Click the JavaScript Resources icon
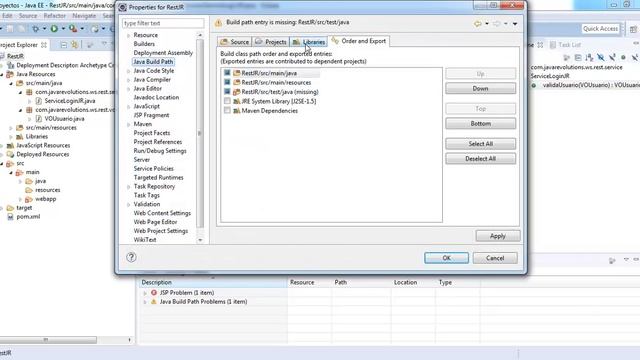 tap(11, 145)
